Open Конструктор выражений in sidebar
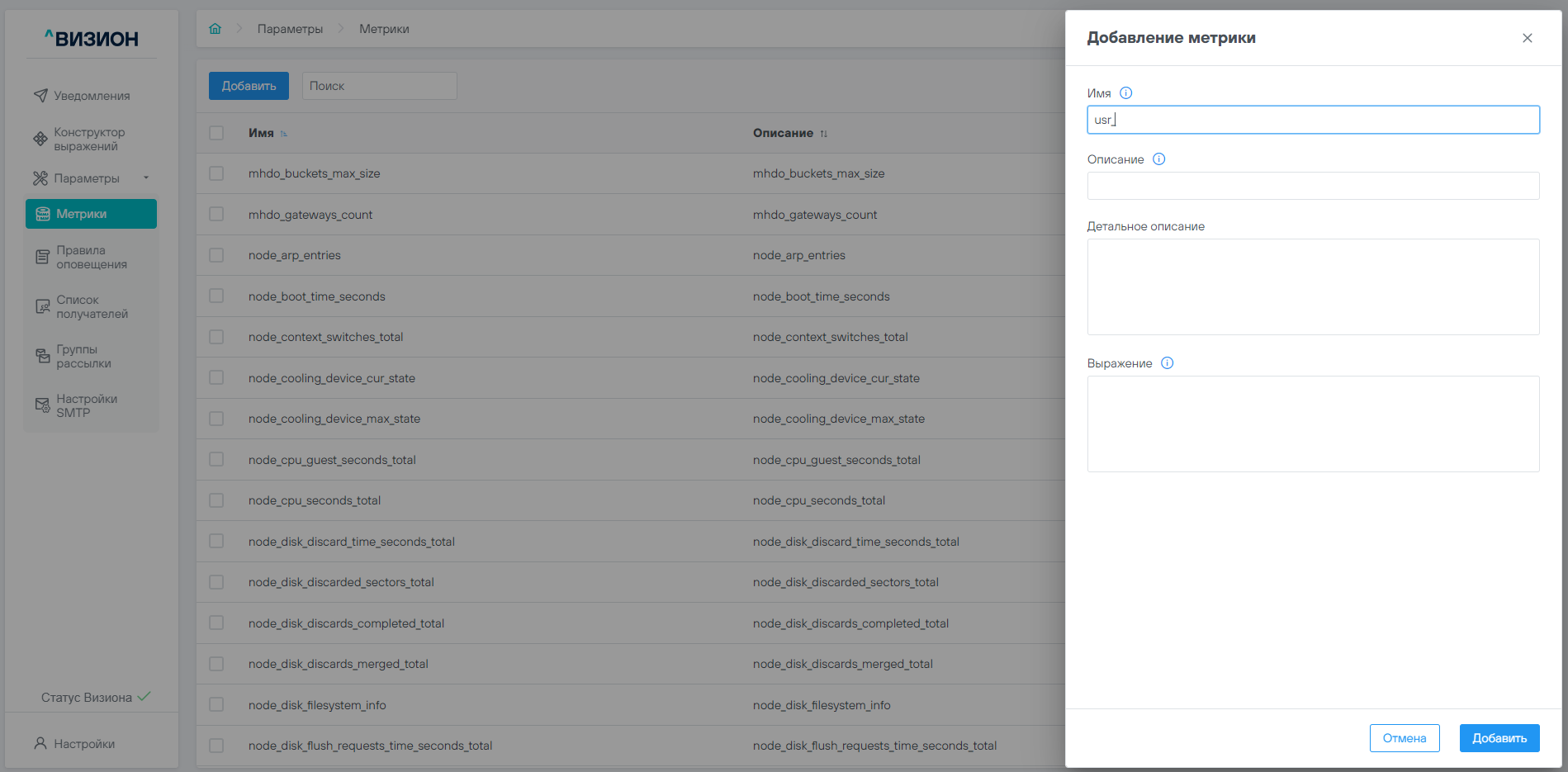 [x=89, y=139]
